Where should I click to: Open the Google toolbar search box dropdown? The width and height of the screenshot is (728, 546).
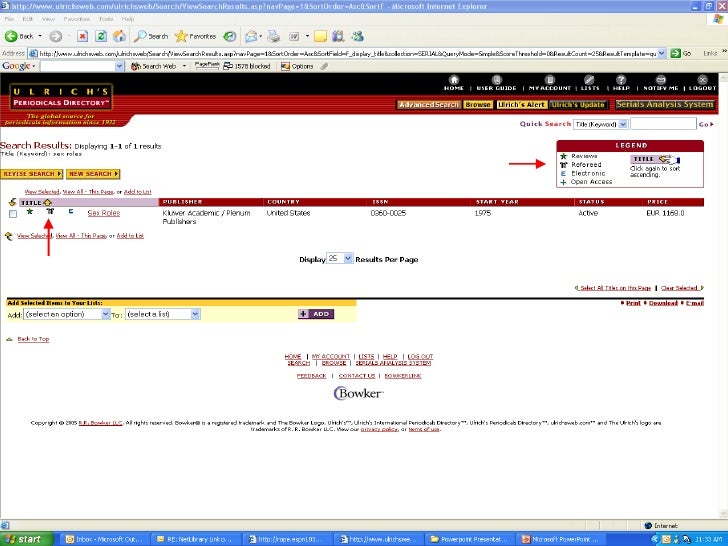[120, 66]
